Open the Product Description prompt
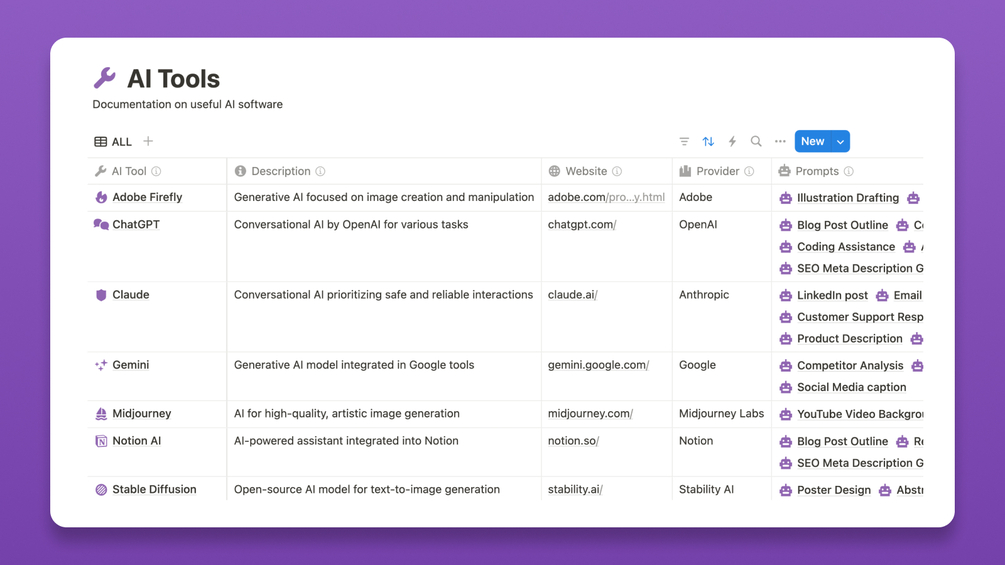The height and width of the screenshot is (565, 1005). (849, 339)
